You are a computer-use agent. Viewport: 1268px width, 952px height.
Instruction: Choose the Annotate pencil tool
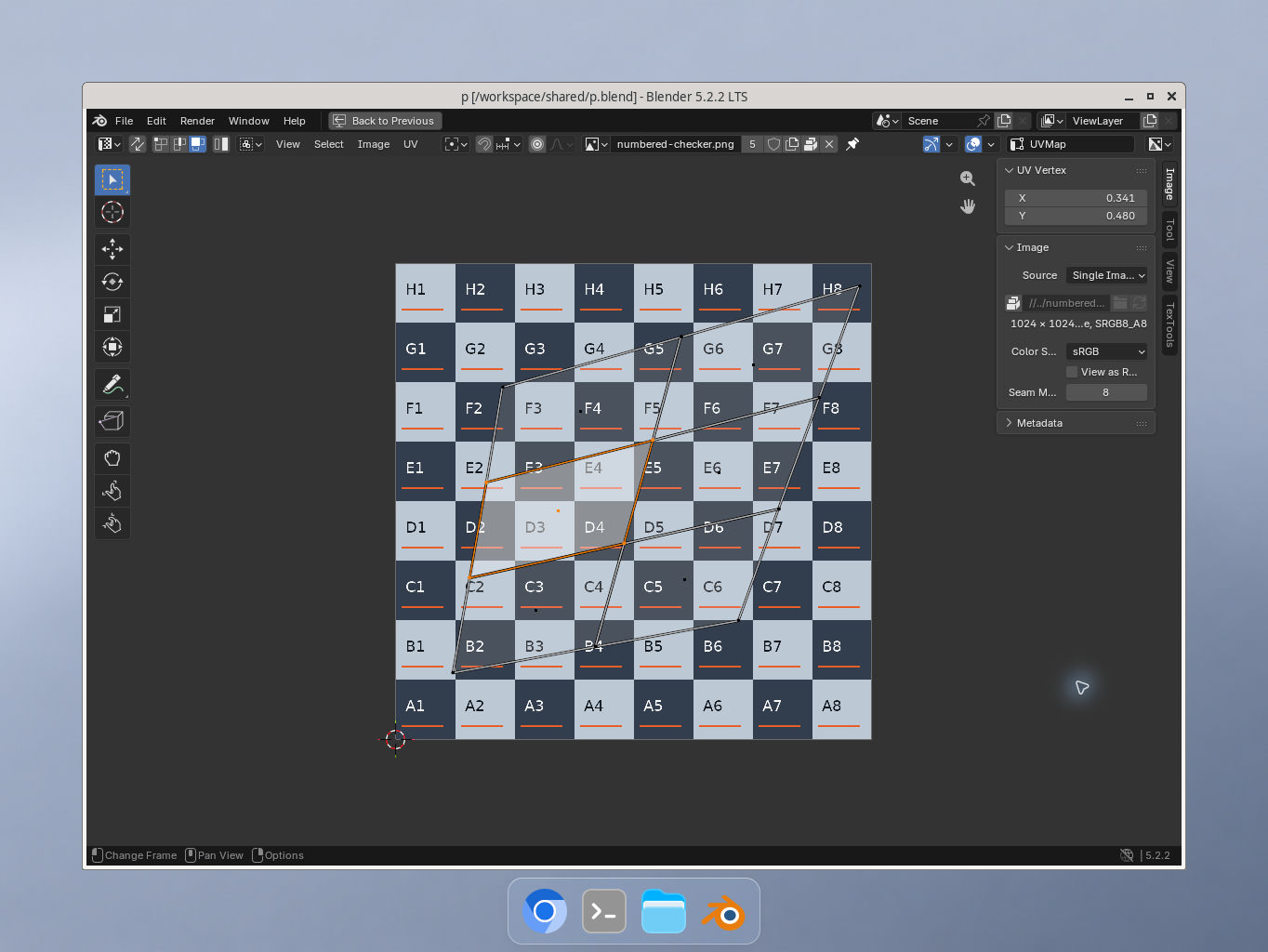(112, 384)
